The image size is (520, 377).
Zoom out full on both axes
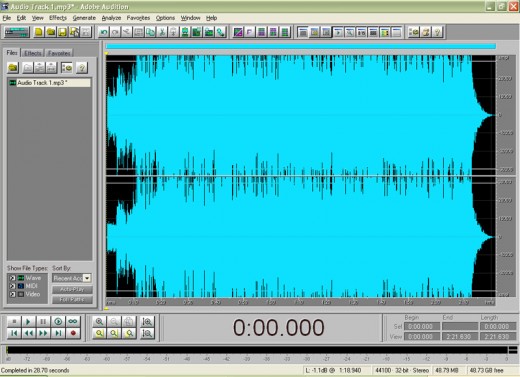click(129, 322)
